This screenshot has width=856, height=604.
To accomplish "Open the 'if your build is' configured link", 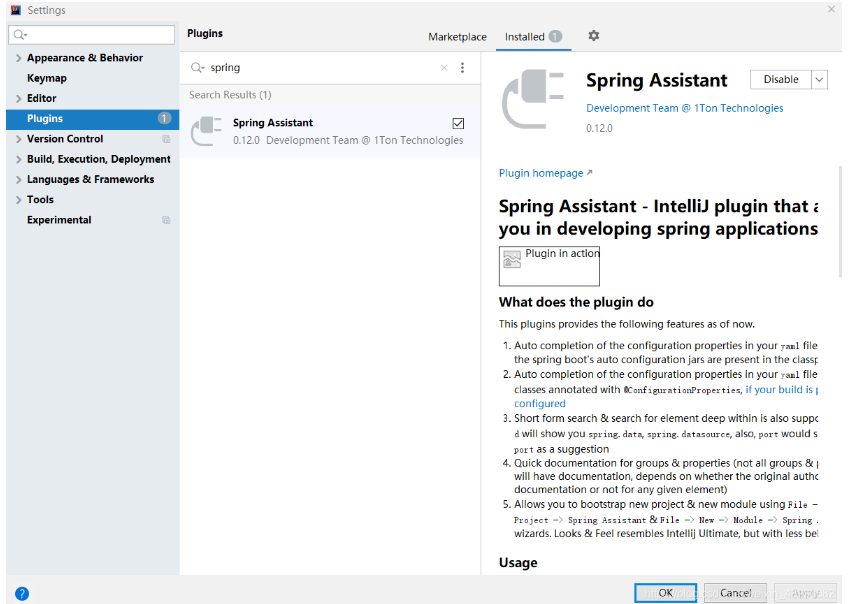I will coord(781,389).
